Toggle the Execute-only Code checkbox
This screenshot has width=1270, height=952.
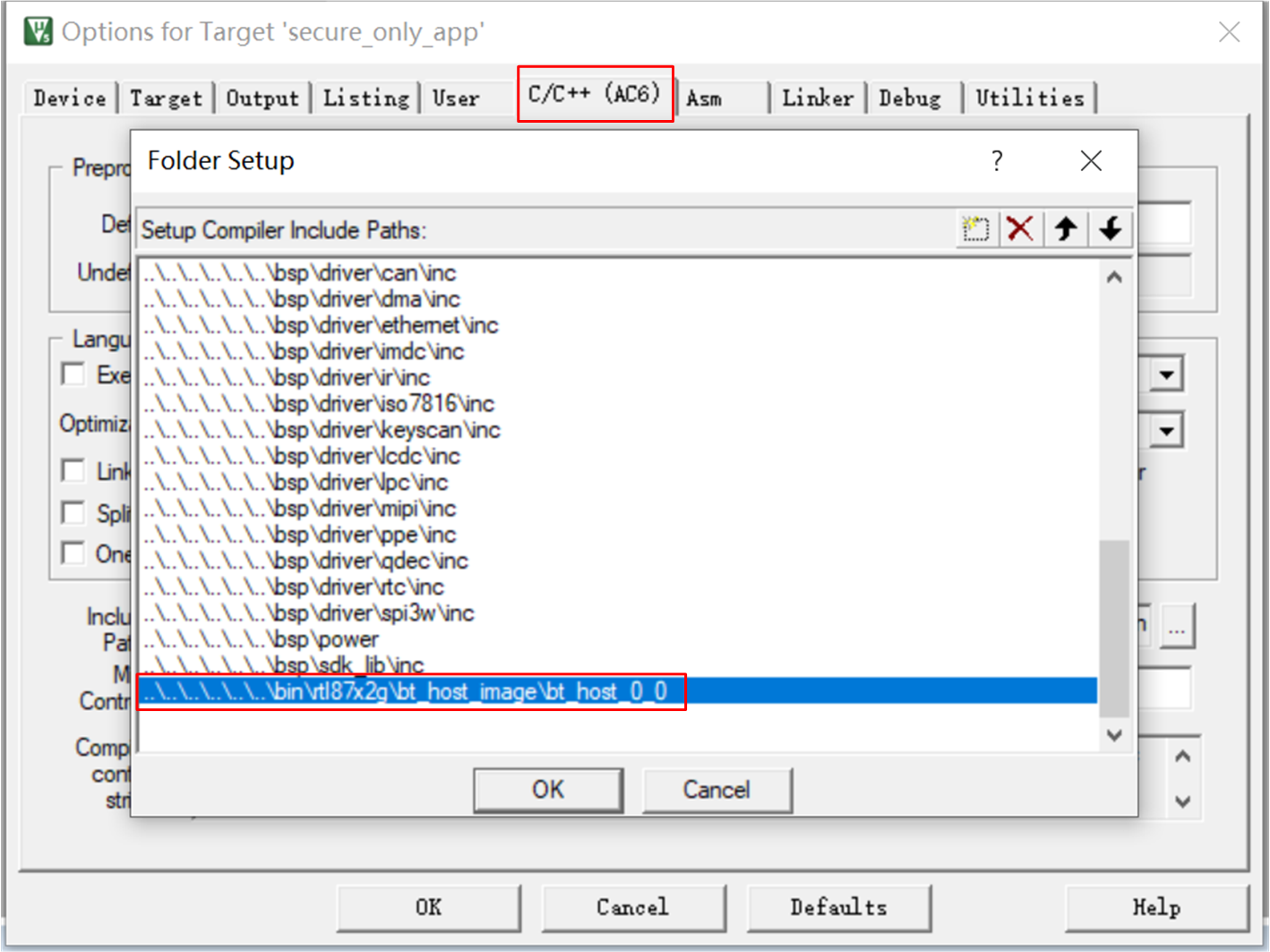click(x=73, y=373)
